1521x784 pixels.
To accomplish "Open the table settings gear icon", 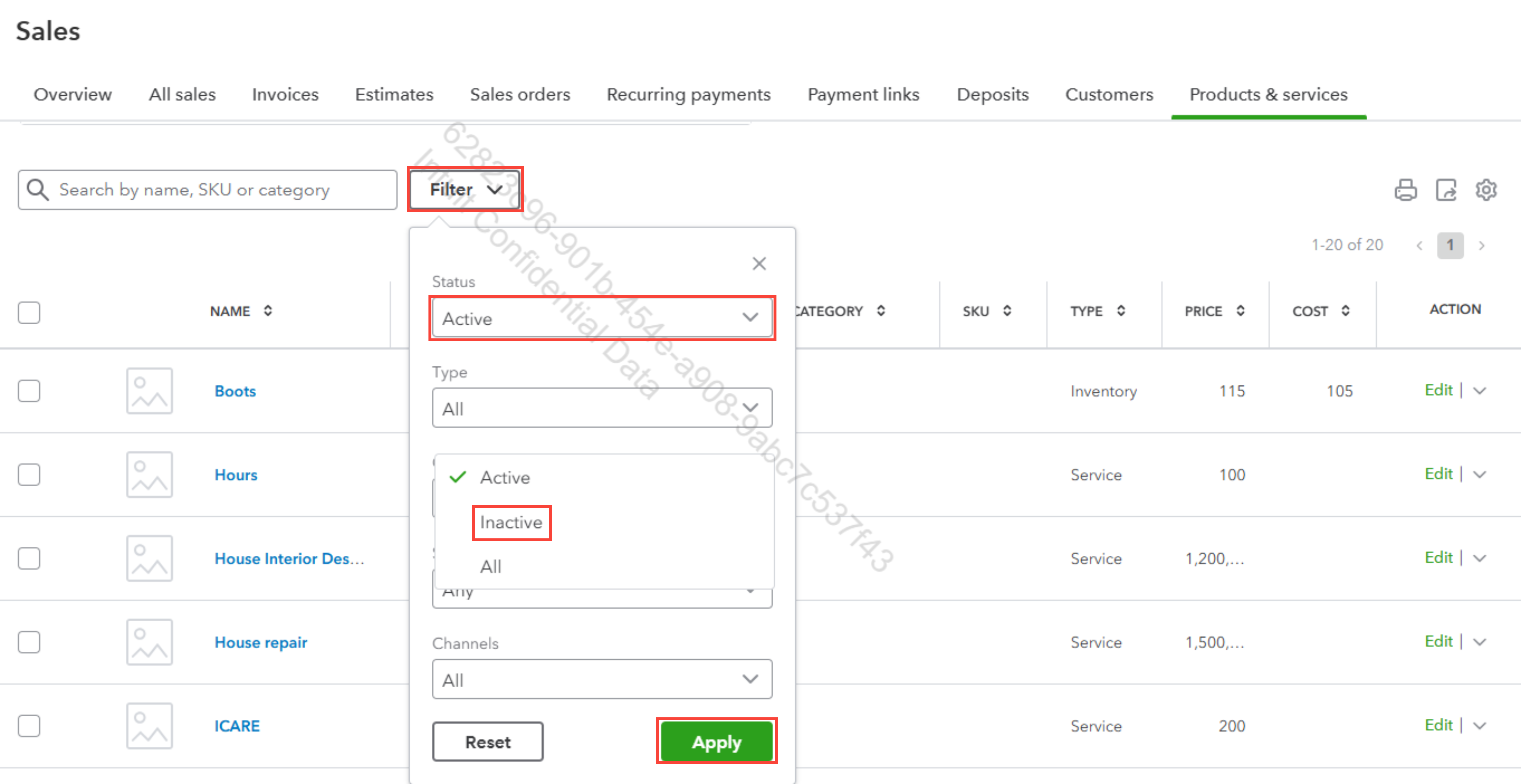I will pos(1485,190).
